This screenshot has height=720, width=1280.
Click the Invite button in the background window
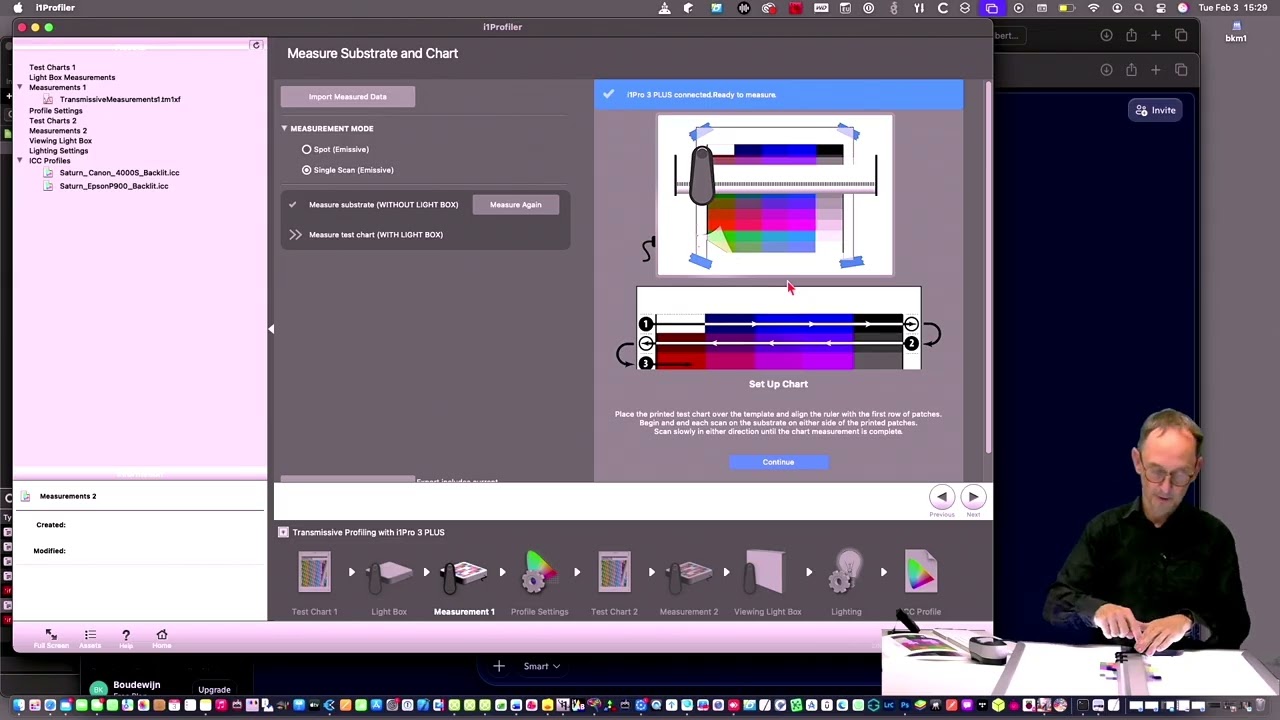[x=1155, y=110]
